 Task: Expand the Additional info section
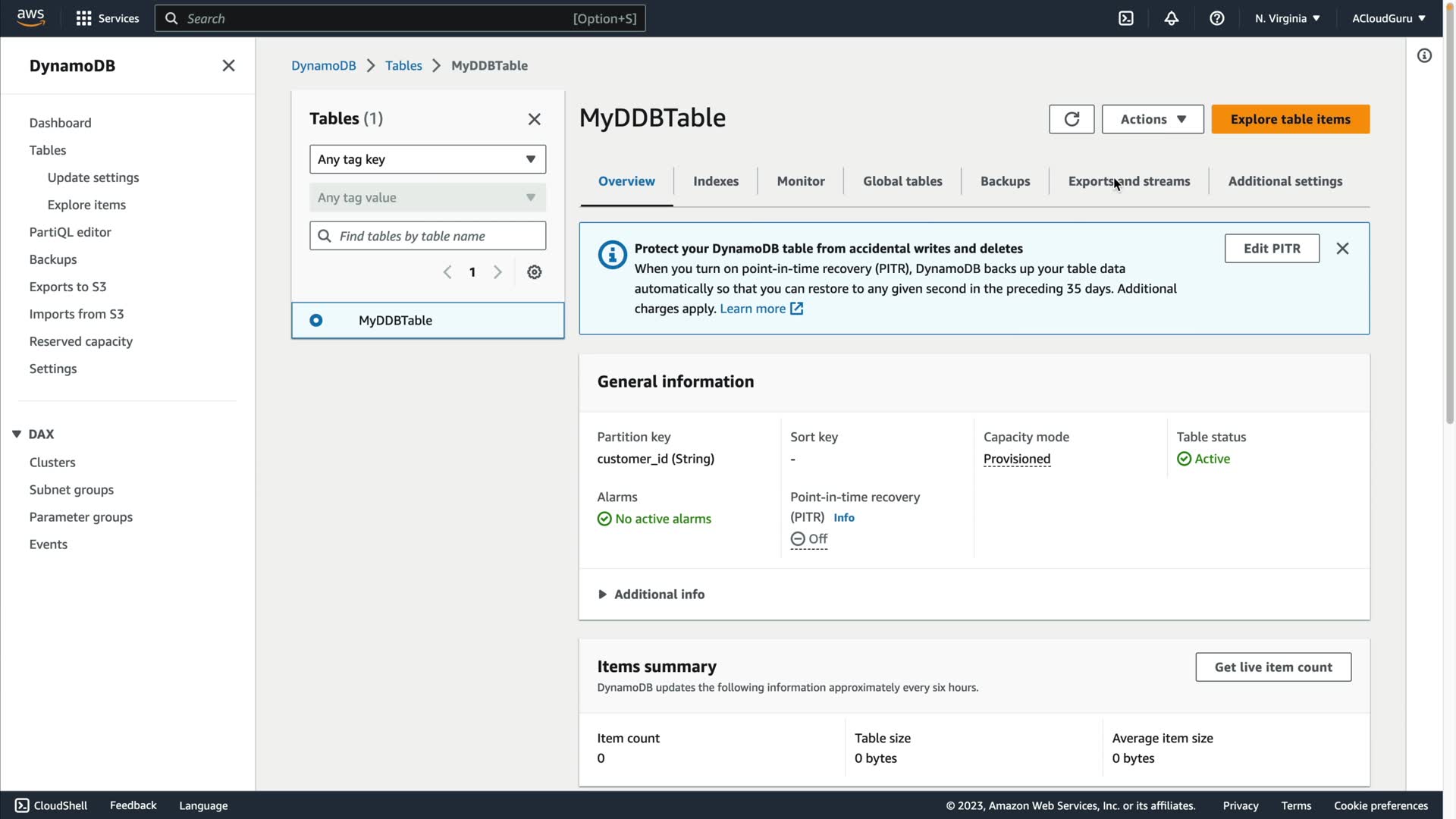click(651, 595)
